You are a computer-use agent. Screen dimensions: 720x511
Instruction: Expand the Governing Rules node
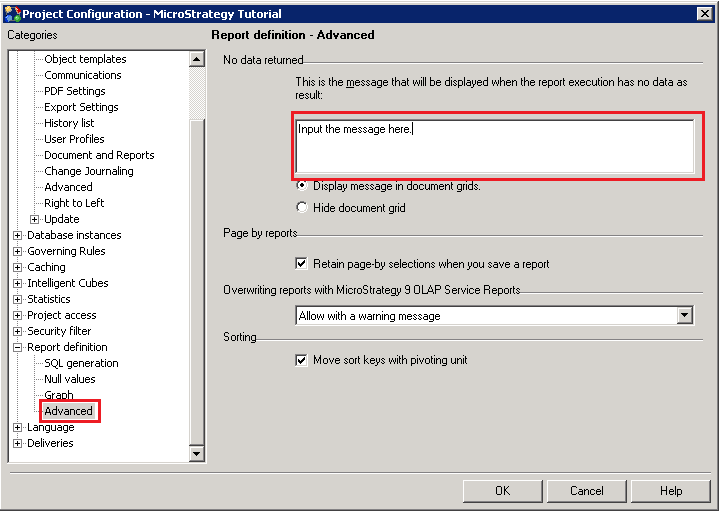click(17, 252)
